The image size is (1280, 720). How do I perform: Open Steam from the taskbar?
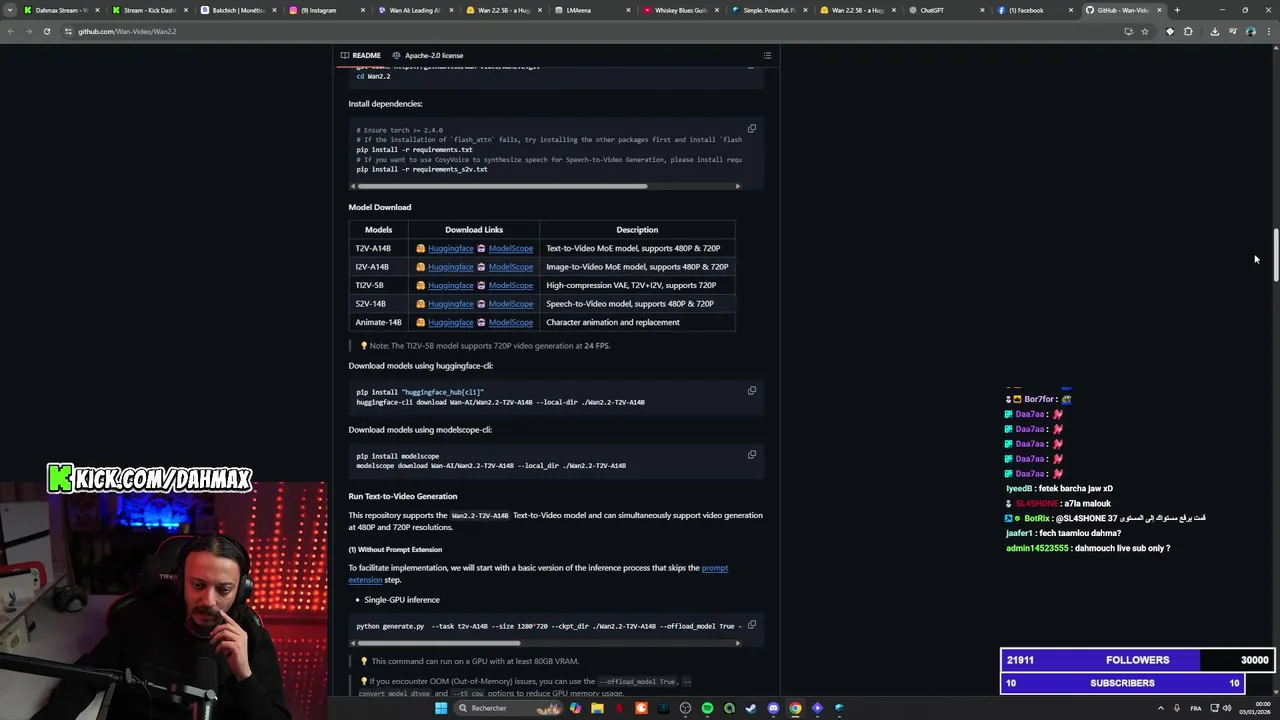[751, 708]
